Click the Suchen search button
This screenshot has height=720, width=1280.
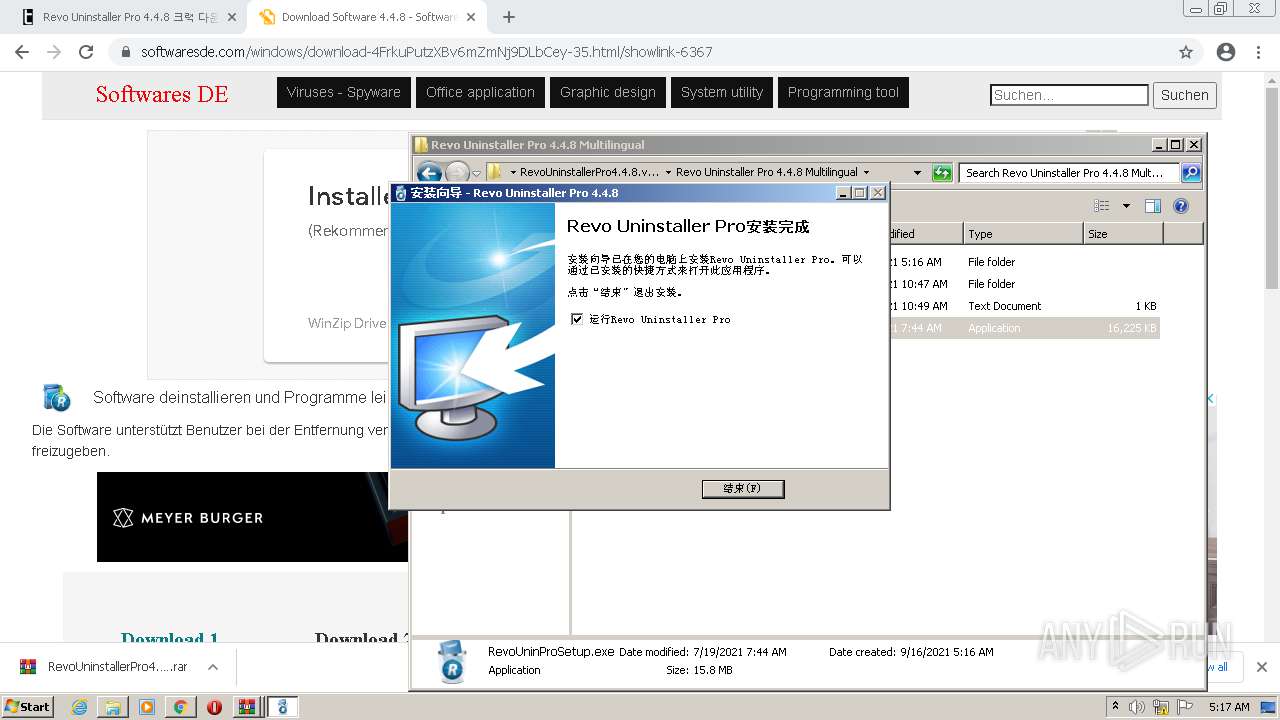coord(1185,95)
